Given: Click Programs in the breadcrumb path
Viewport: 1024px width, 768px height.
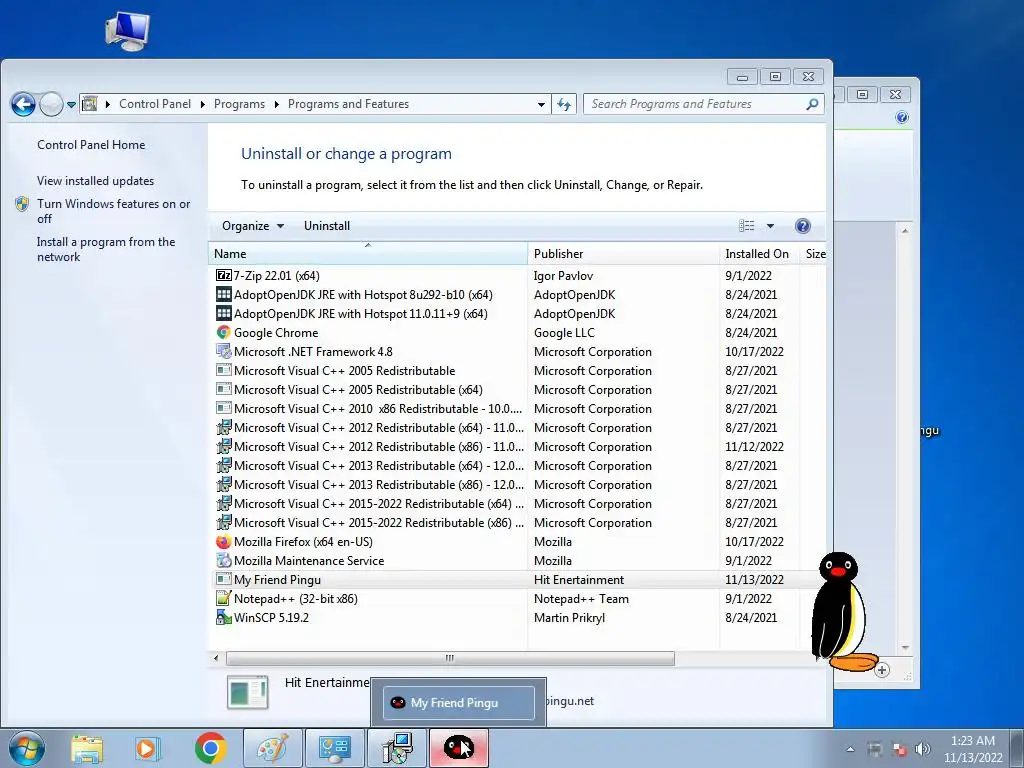Looking at the screenshot, I should 239,104.
